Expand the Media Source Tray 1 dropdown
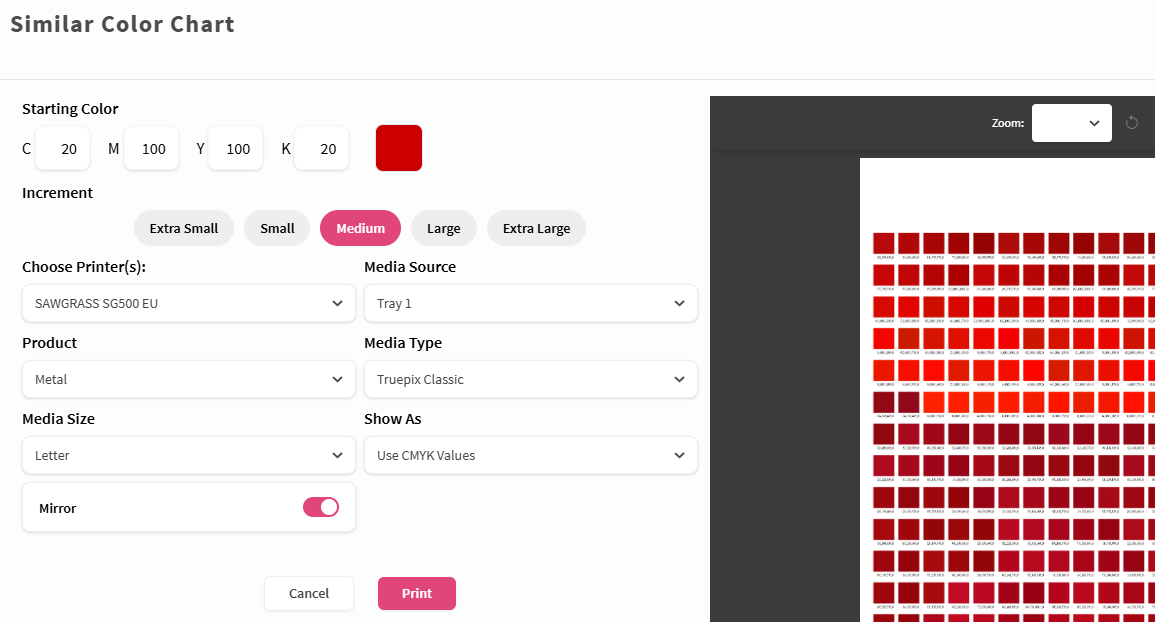 (x=530, y=304)
